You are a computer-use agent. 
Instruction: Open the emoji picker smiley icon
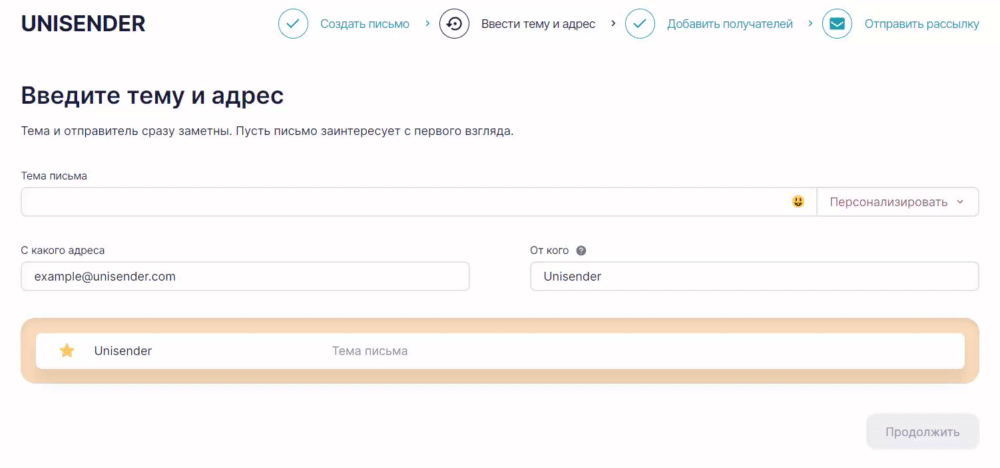click(x=798, y=201)
